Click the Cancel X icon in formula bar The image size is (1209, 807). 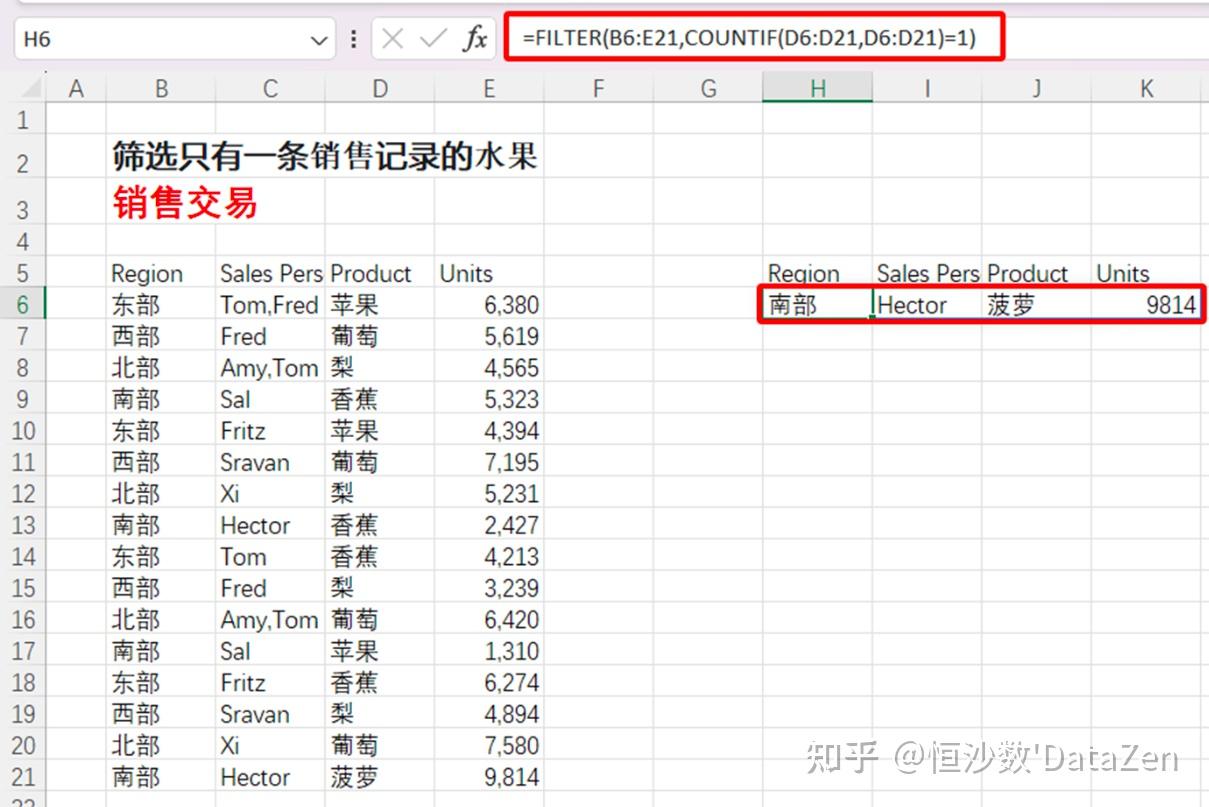pos(393,40)
